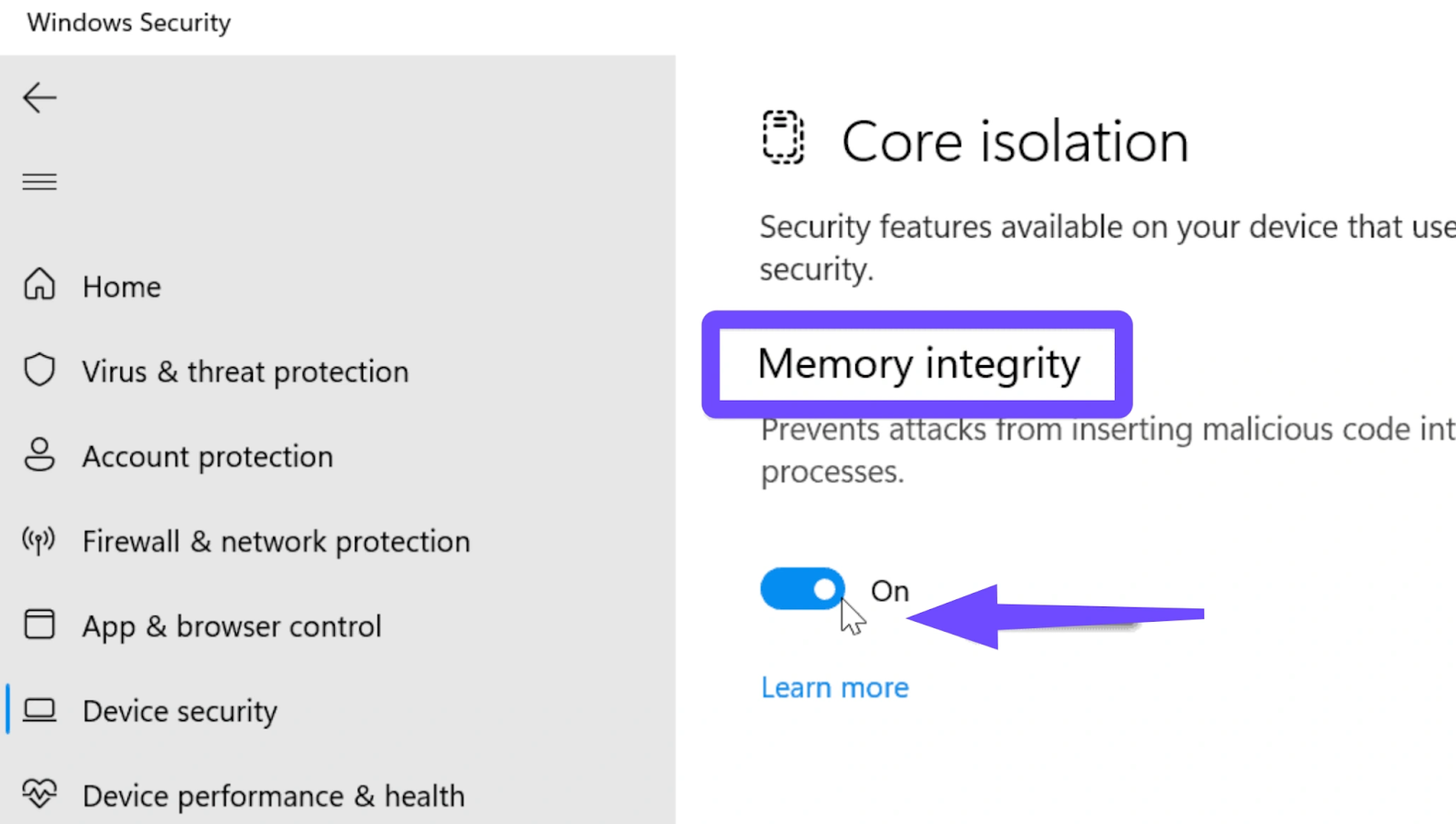Select the Device security label
This screenshot has width=1456, height=824.
[180, 711]
